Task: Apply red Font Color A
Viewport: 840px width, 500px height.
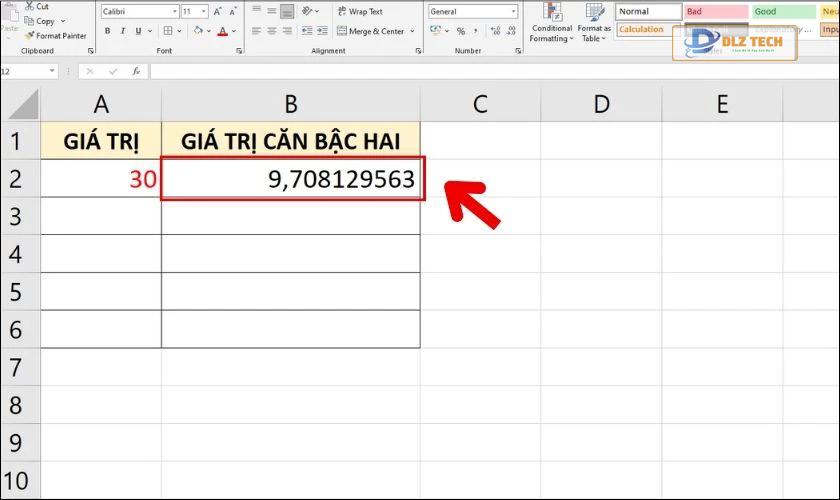Action: (223, 32)
